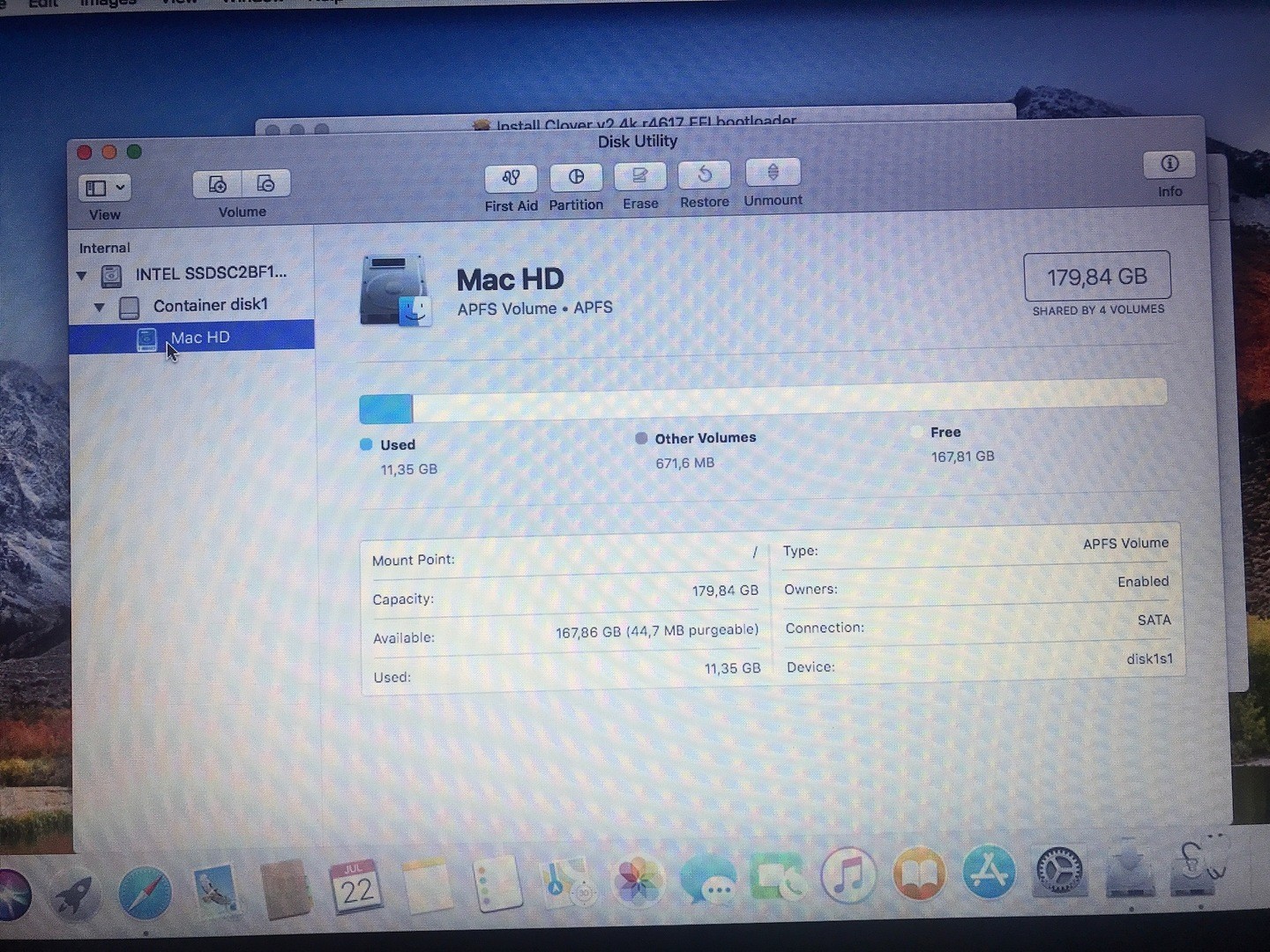Open Photos from the Dock
This screenshot has width=1270, height=952.
[x=638, y=880]
